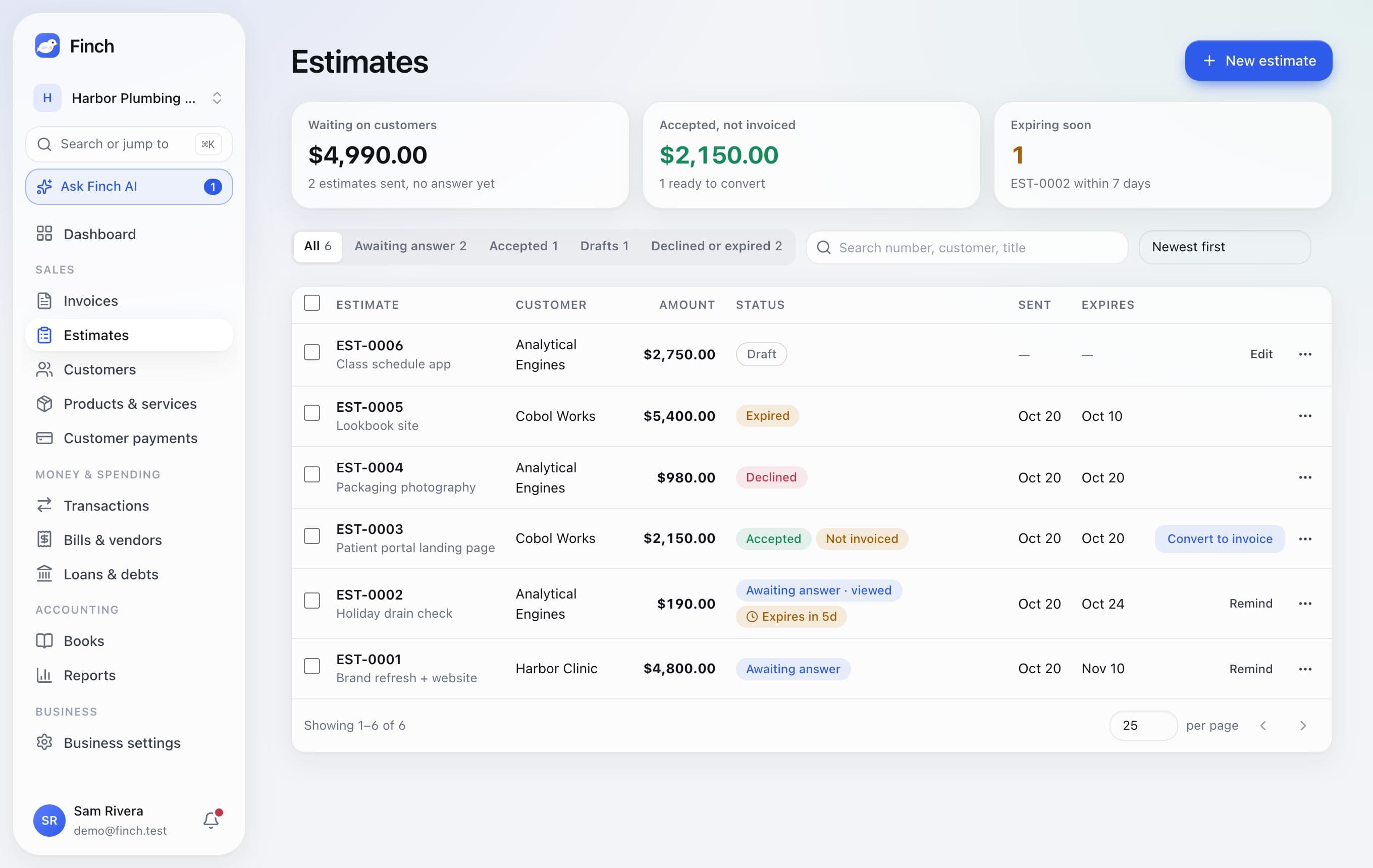This screenshot has width=1373, height=868.
Task: Check the EST-0005 row checkbox
Action: pos(312,413)
